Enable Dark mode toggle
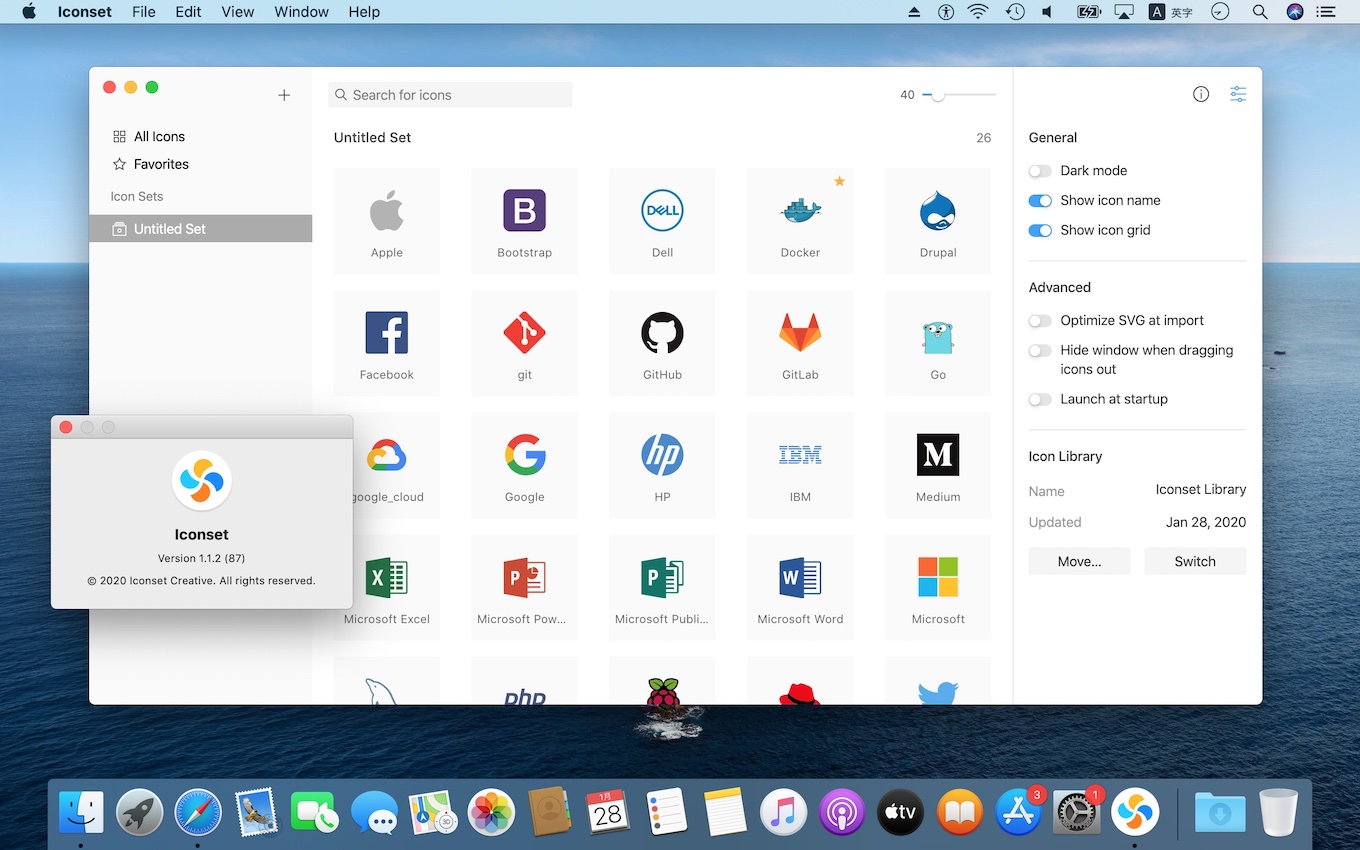Screen dimensions: 1360x850 (x=1040, y=171)
